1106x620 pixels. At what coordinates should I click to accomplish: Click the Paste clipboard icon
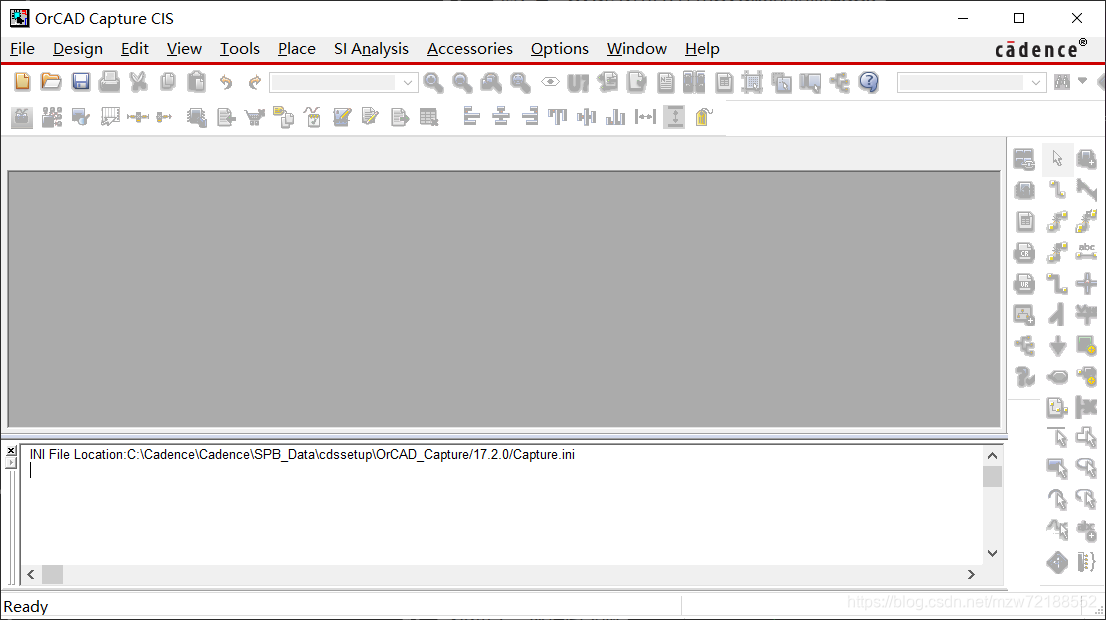(196, 82)
